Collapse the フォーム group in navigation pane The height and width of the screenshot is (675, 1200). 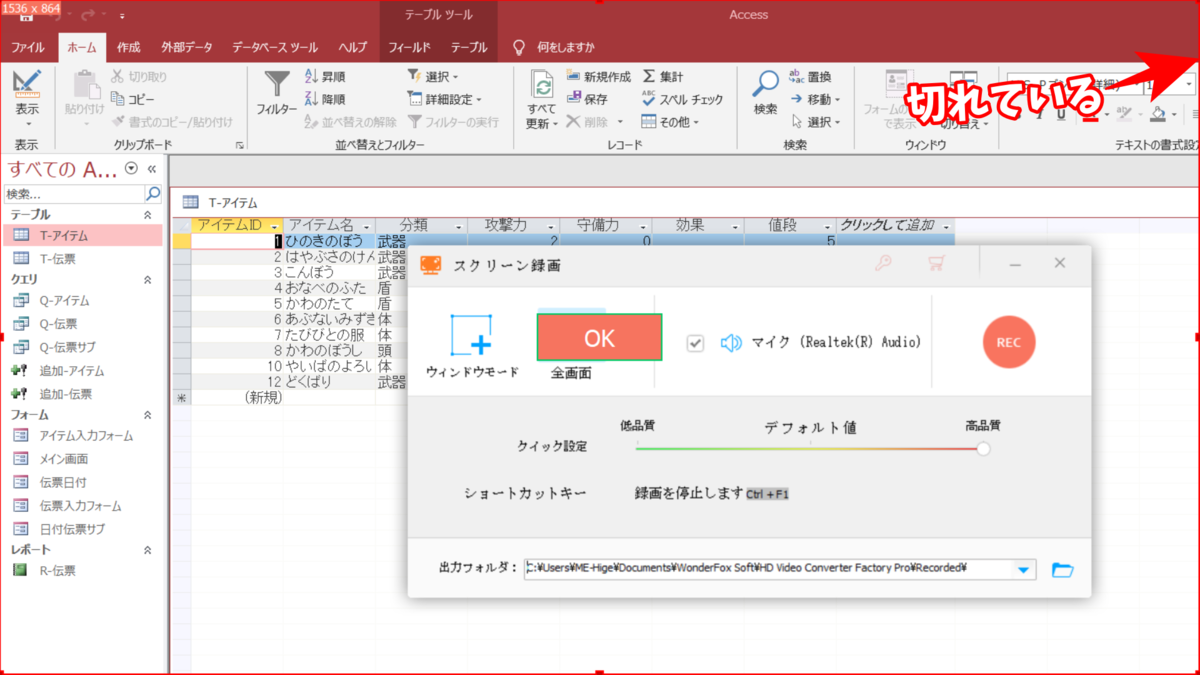click(x=148, y=415)
